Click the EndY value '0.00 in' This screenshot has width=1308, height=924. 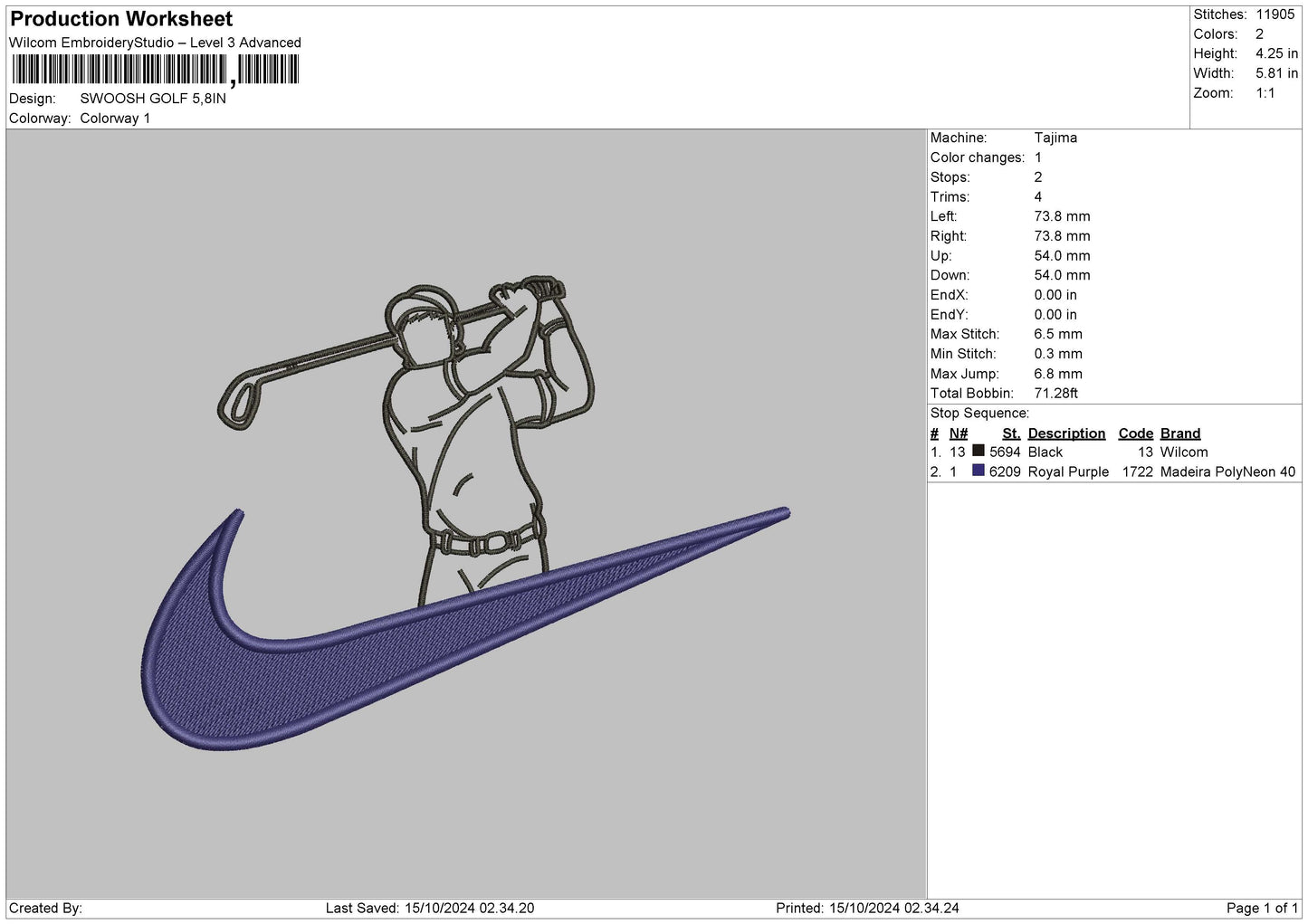(1055, 315)
